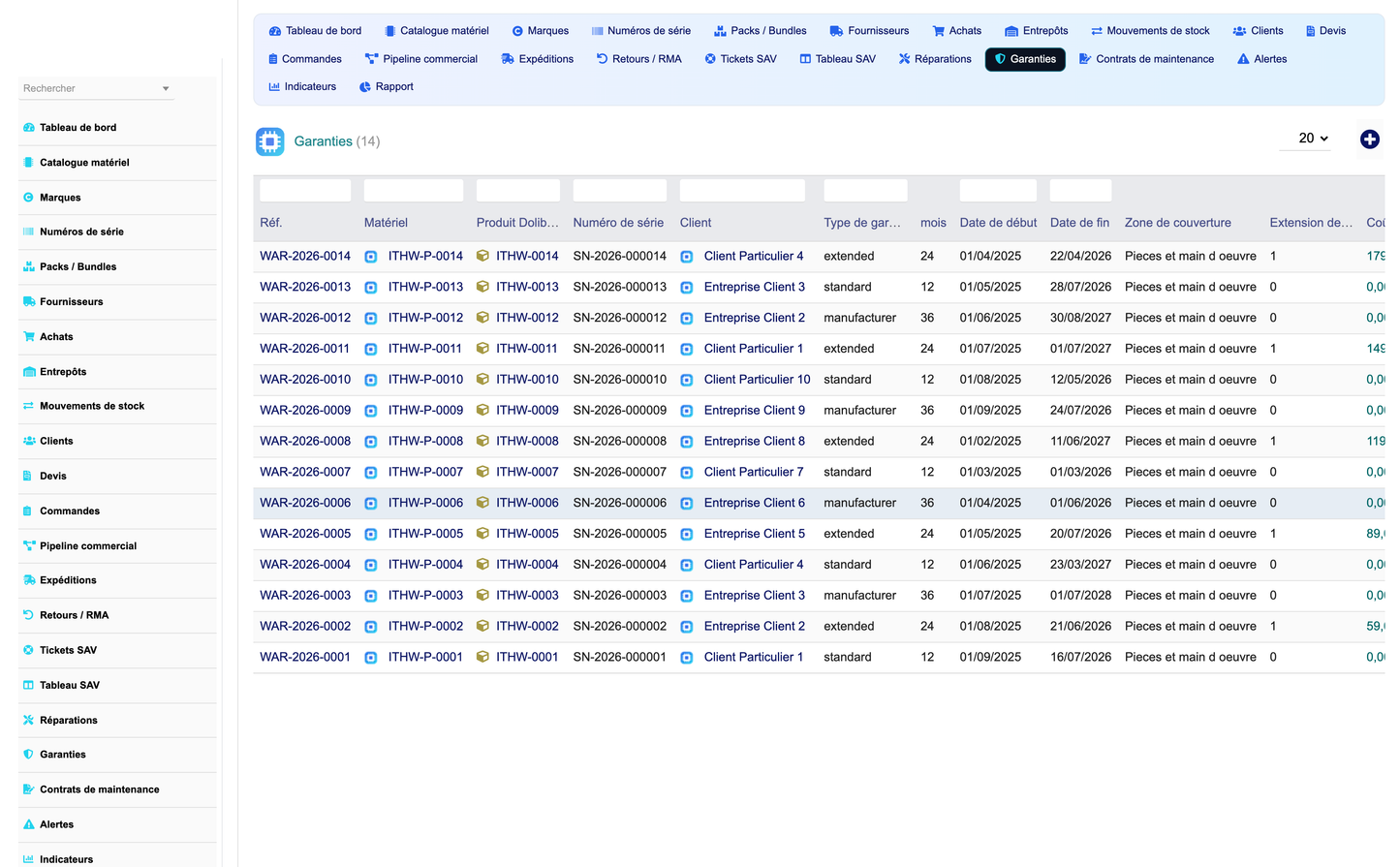Viewport: 1400px width, 867px height.
Task: Click the Contrats de maintenance icon in the top tabs
Action: tap(1085, 59)
